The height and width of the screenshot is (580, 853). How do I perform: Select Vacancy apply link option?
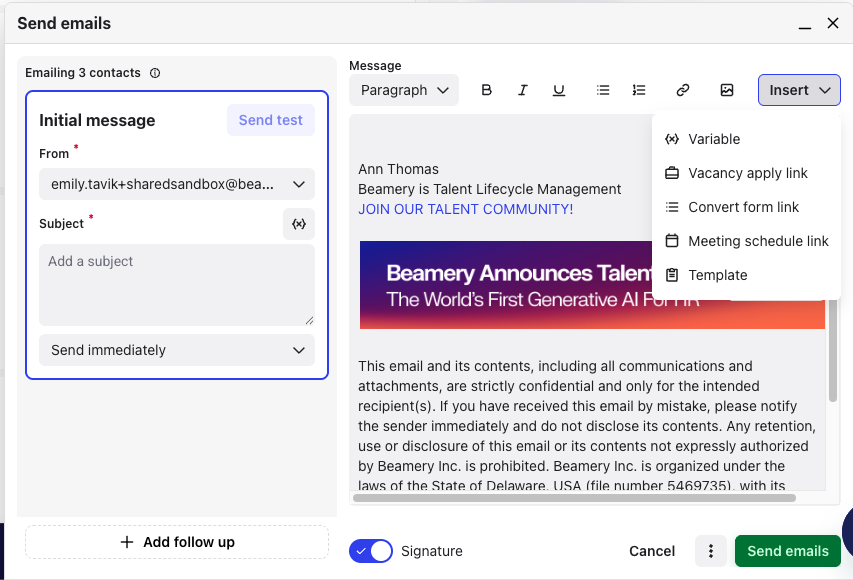(x=746, y=173)
